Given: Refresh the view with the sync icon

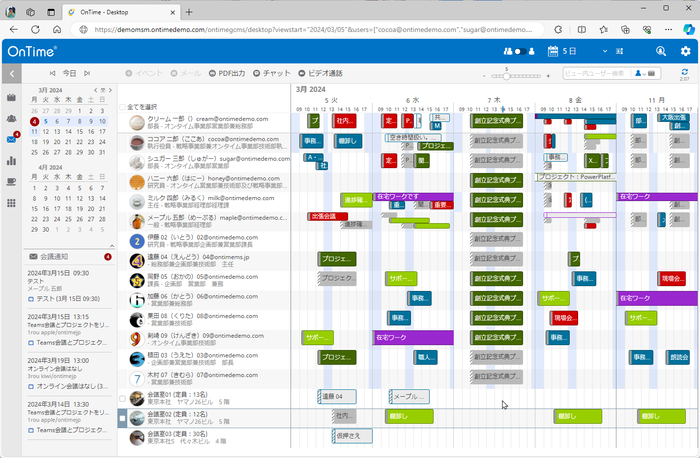Looking at the screenshot, I should (x=684, y=72).
